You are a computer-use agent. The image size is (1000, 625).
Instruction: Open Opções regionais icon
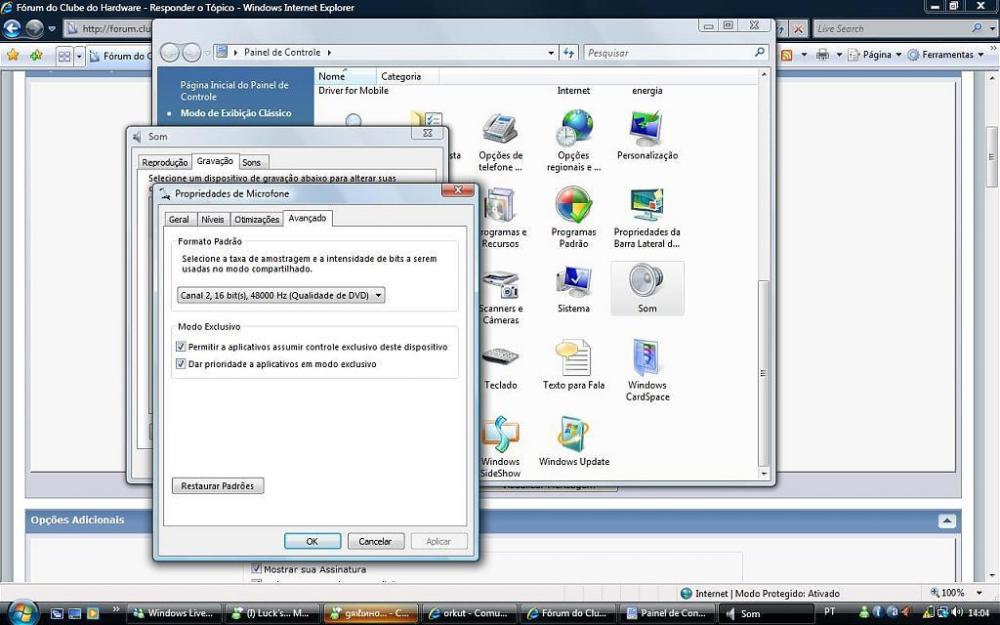click(574, 140)
